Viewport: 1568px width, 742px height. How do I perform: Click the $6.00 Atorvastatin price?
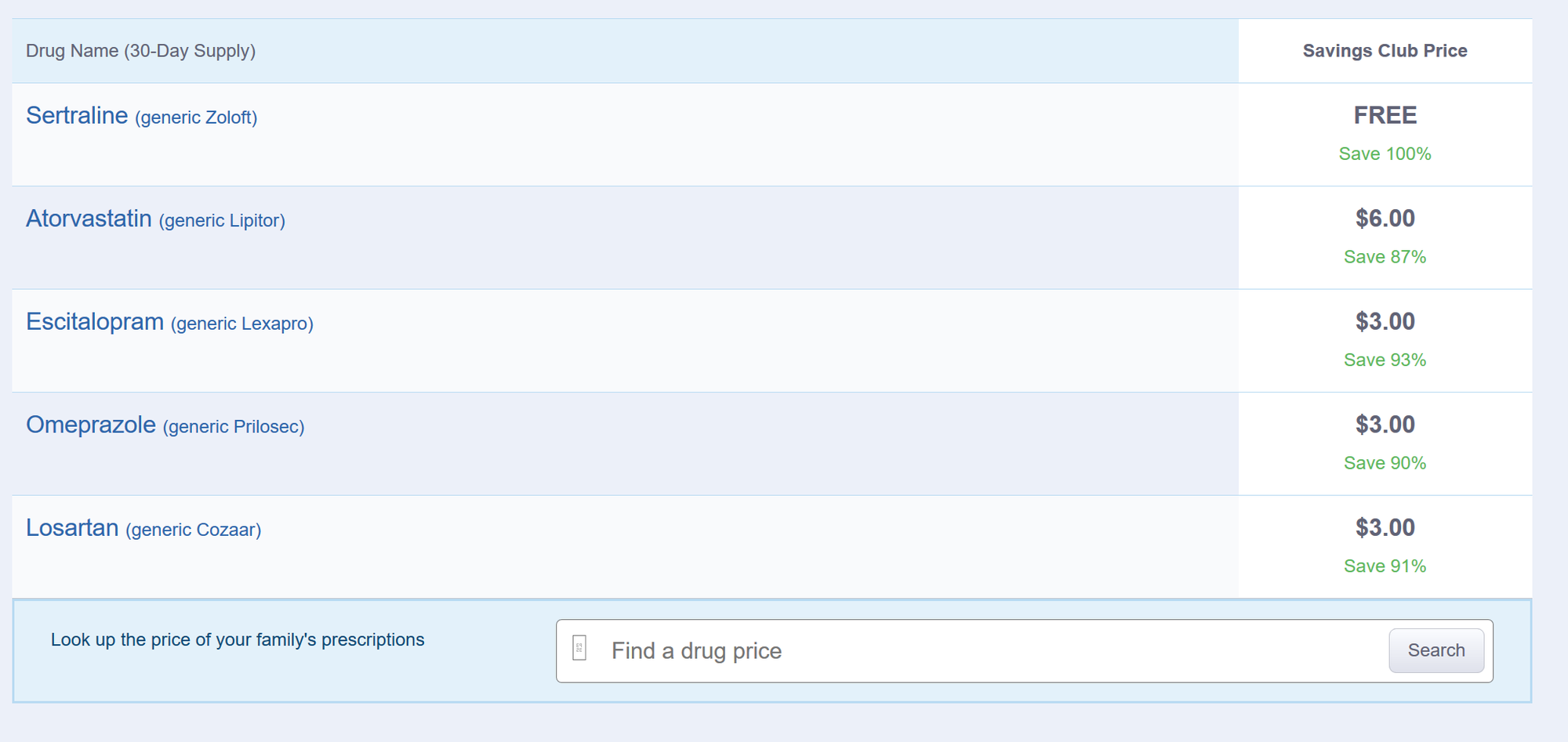coord(1385,219)
